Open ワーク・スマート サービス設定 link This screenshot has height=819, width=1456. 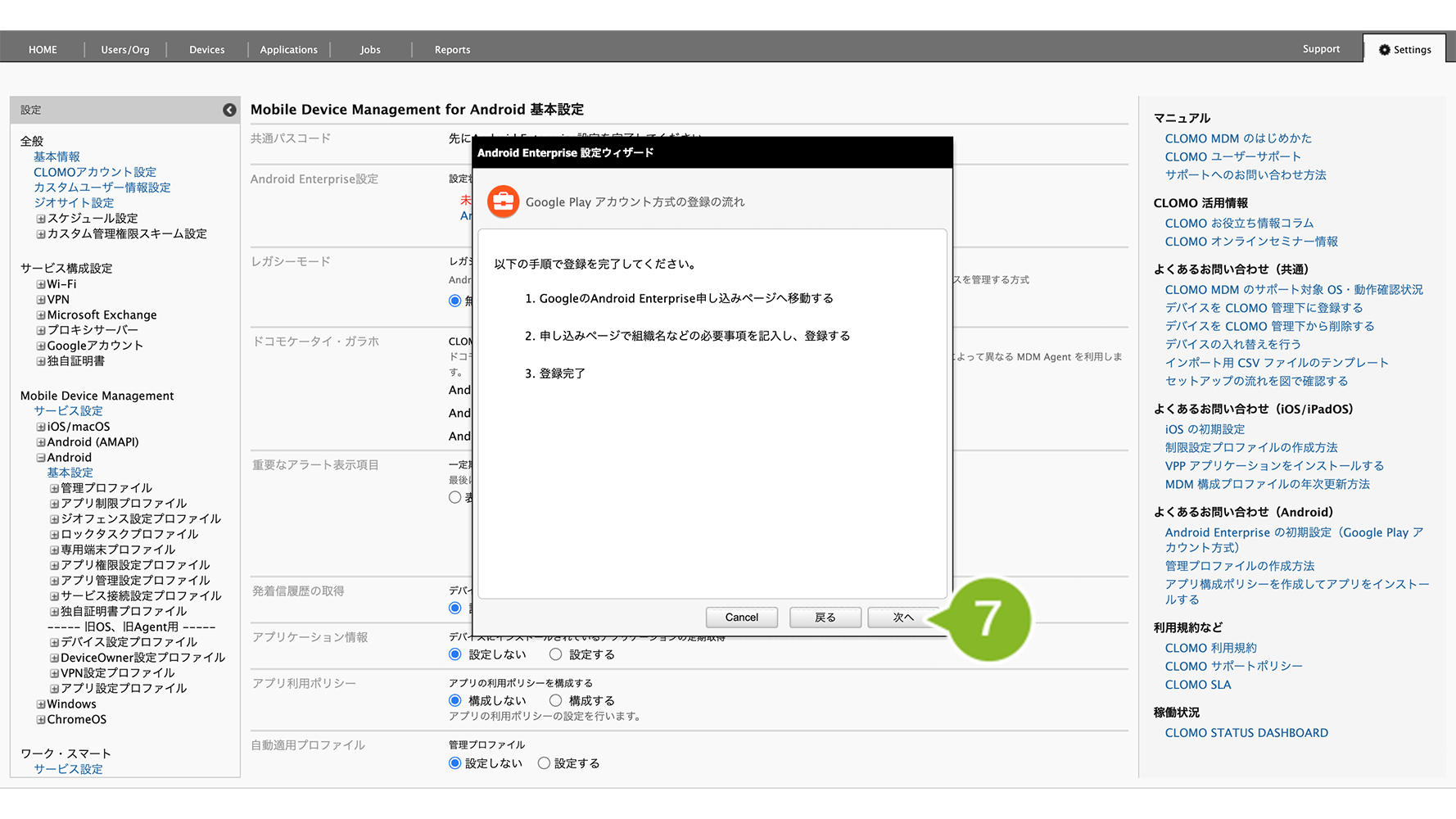(68, 769)
